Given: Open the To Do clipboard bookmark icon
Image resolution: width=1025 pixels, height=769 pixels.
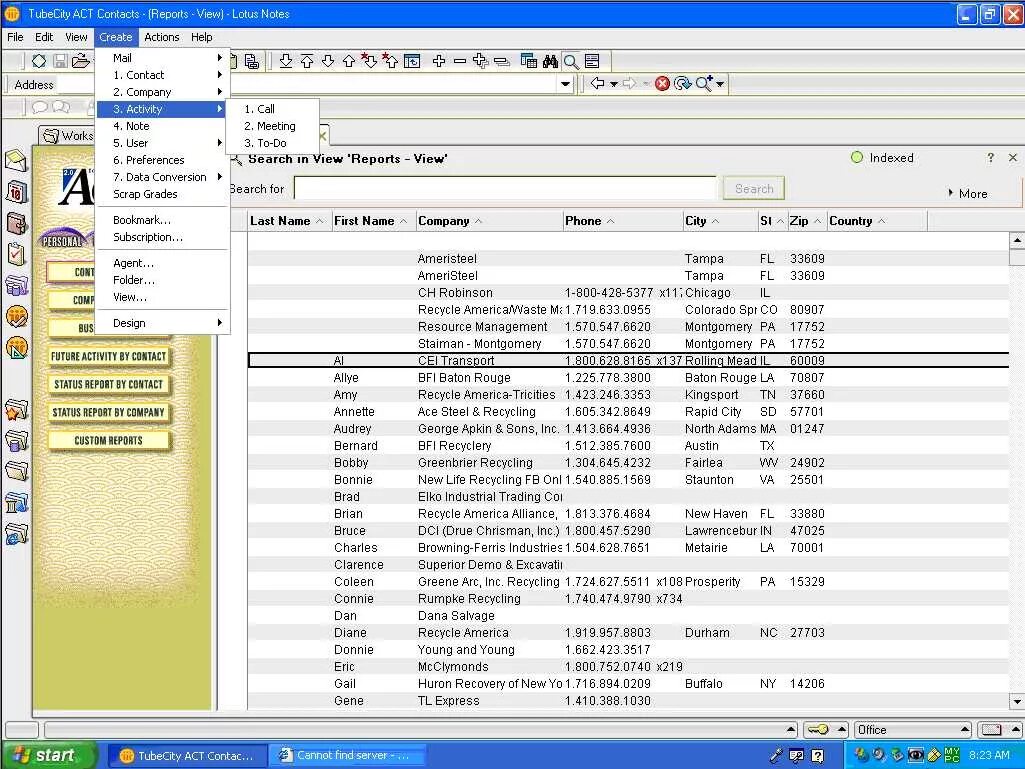Looking at the screenshot, I should pyautogui.click(x=16, y=254).
